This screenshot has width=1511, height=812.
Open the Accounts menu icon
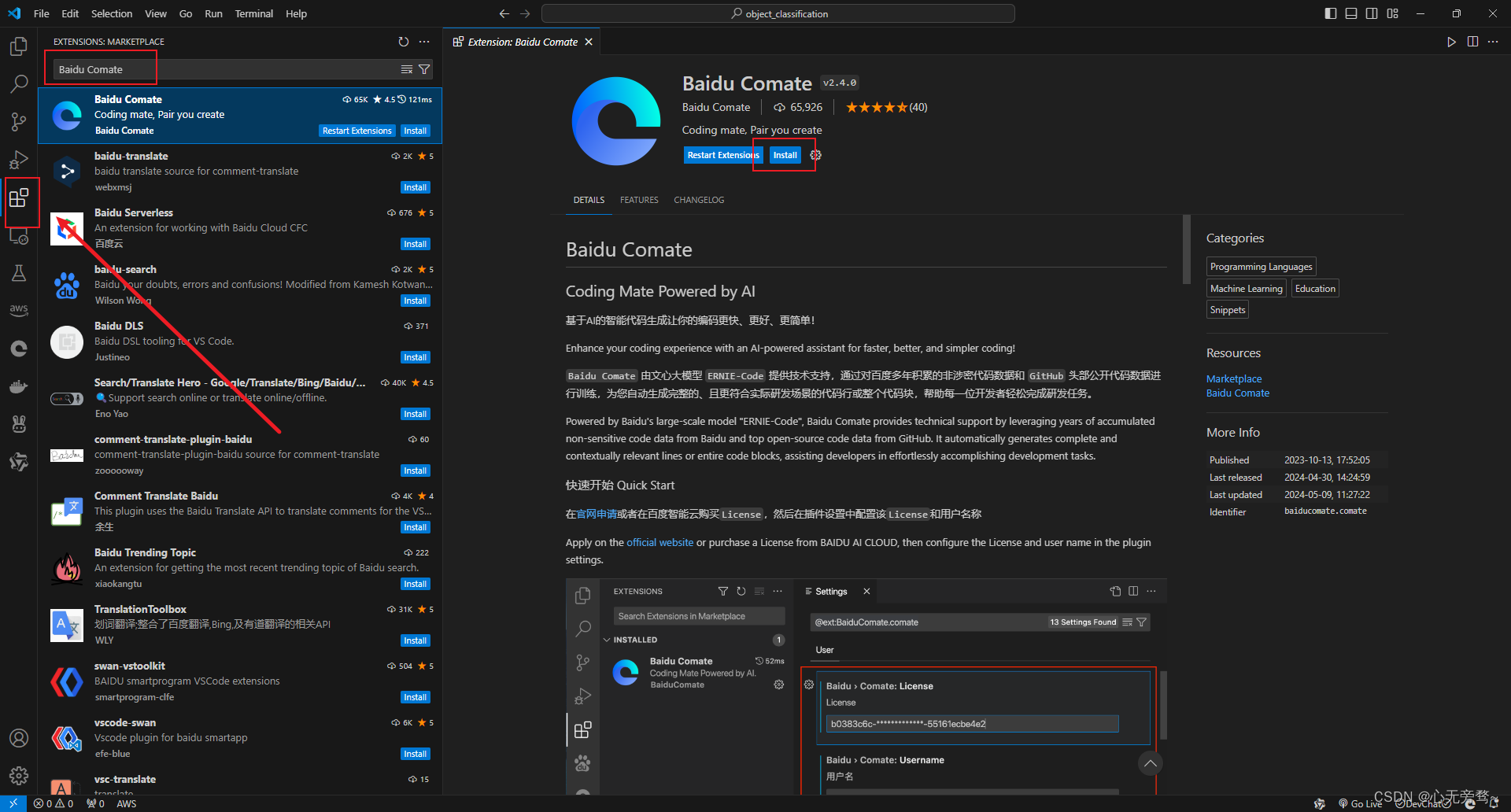pos(19,738)
